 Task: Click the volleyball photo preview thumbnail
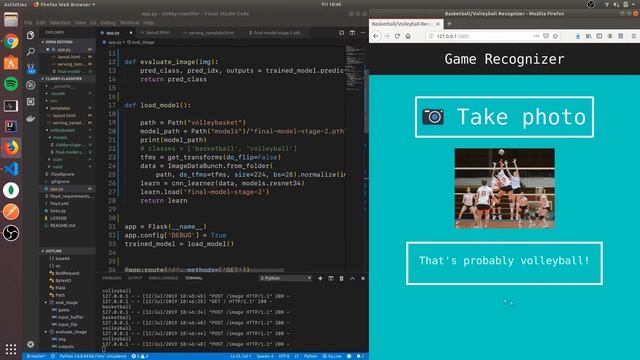coord(504,188)
